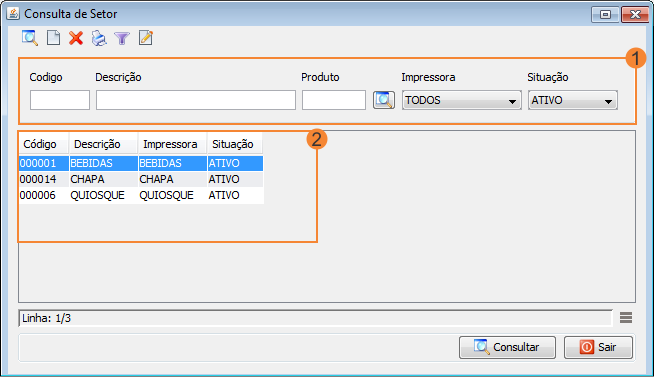Click the Linha: 1/3 status bar

pos(315,318)
